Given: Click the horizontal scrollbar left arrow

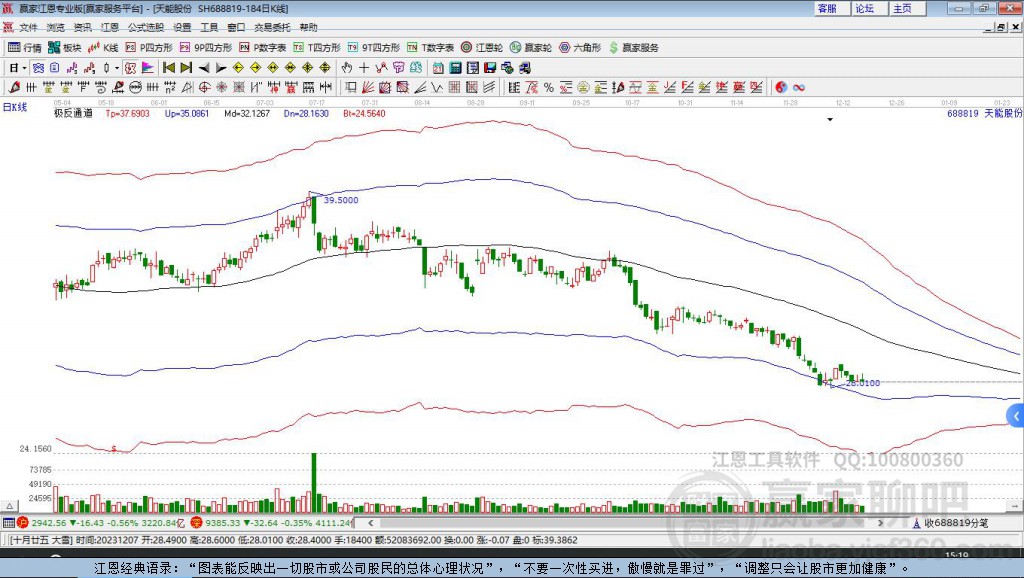Looking at the screenshot, I should coord(371,522).
